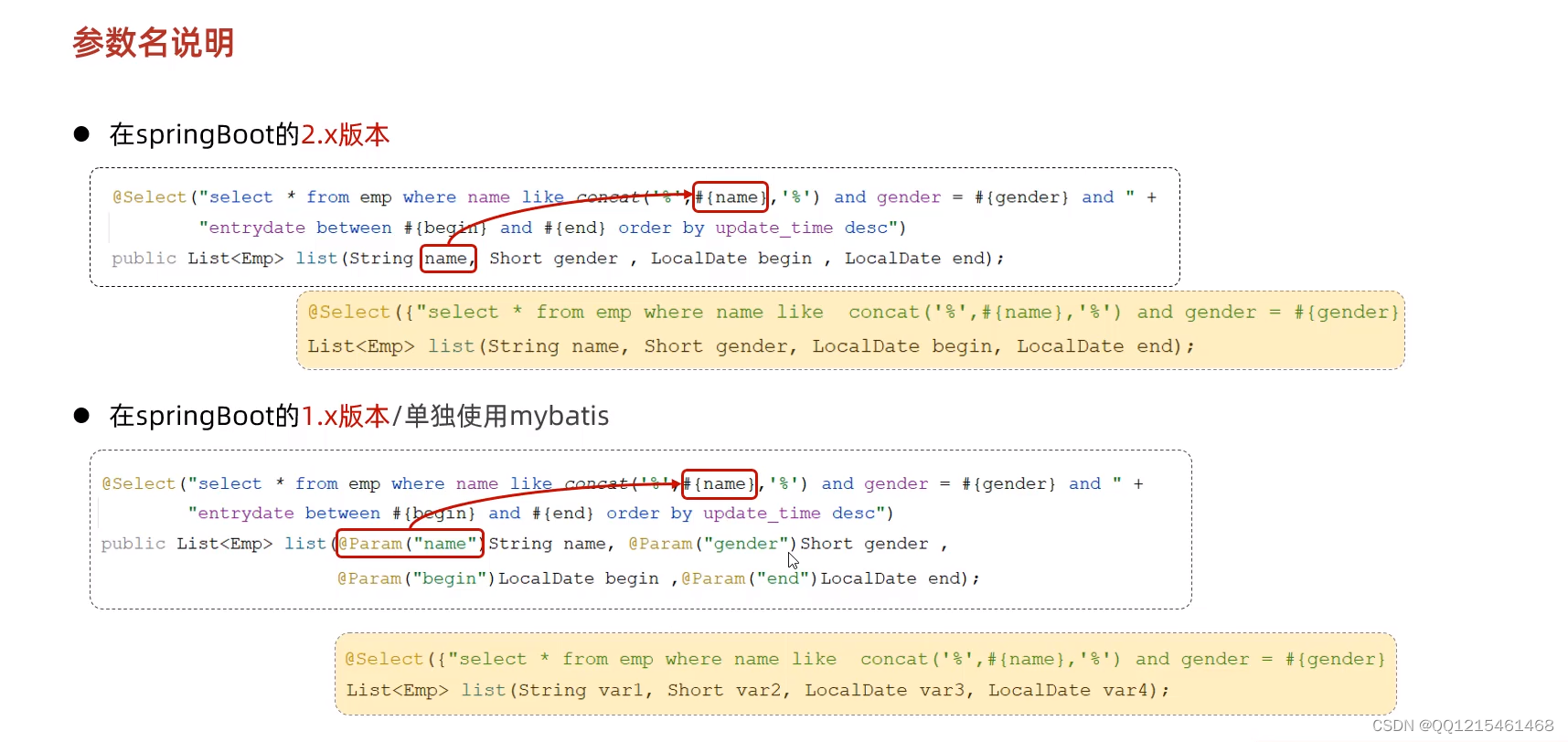The width and height of the screenshot is (1568, 742).
Task: Click the "@Param("name")" annotation
Action: [x=410, y=544]
